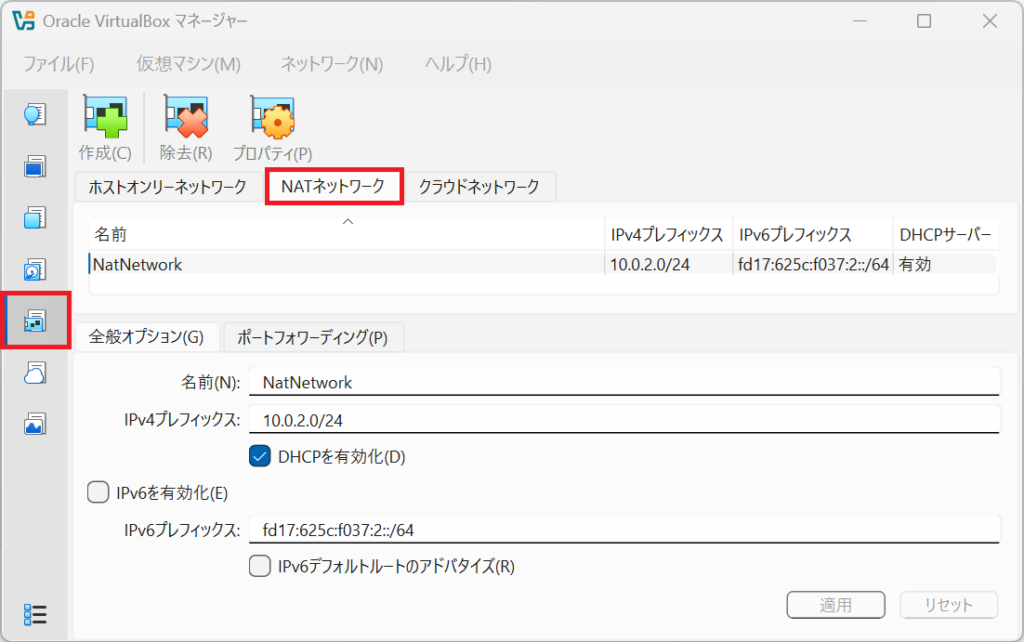
Task: Select the highlighted Network tool sidebar icon
Action: (35, 321)
